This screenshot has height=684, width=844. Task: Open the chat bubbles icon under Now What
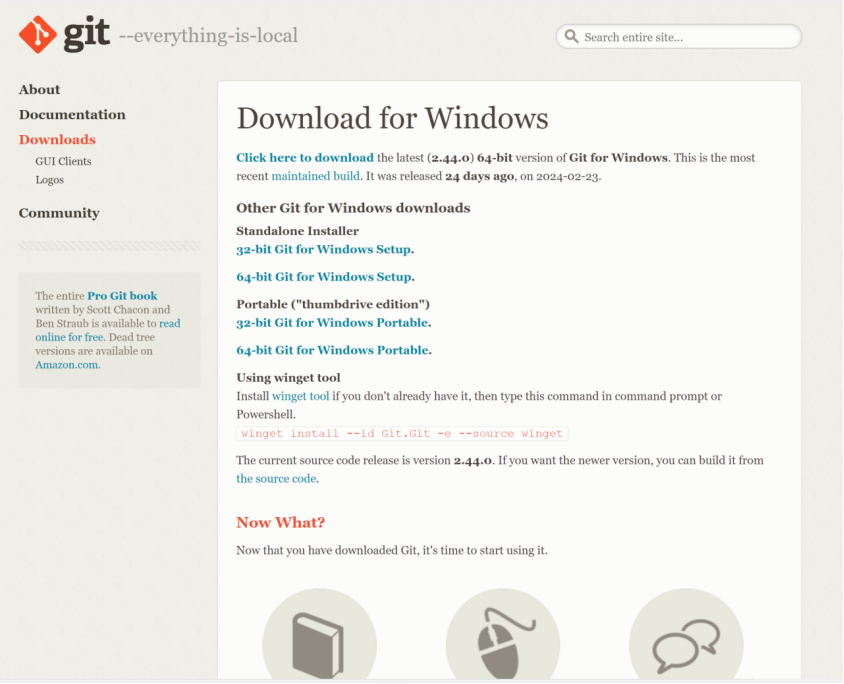pyautogui.click(x=686, y=634)
